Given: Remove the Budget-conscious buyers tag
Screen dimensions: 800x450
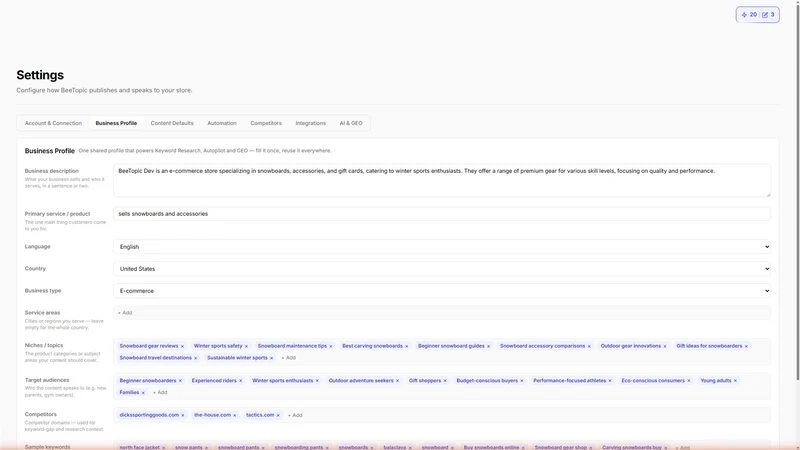Looking at the screenshot, I should tap(521, 381).
